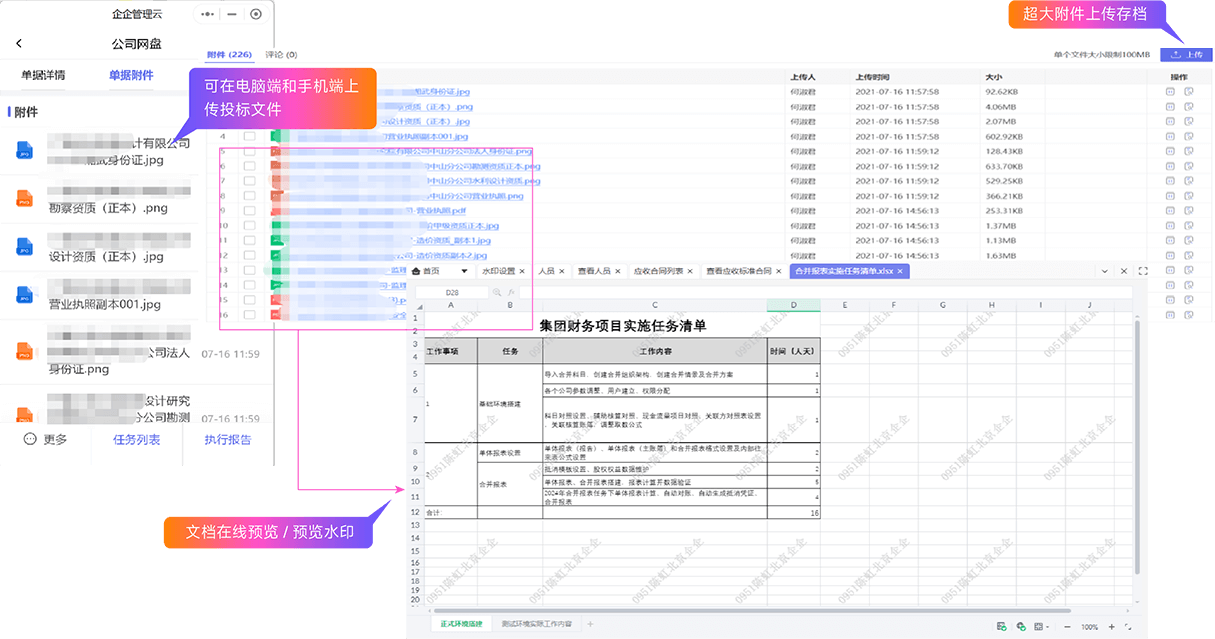
Task: Zoom out with the minus icon
Action: (1065, 627)
